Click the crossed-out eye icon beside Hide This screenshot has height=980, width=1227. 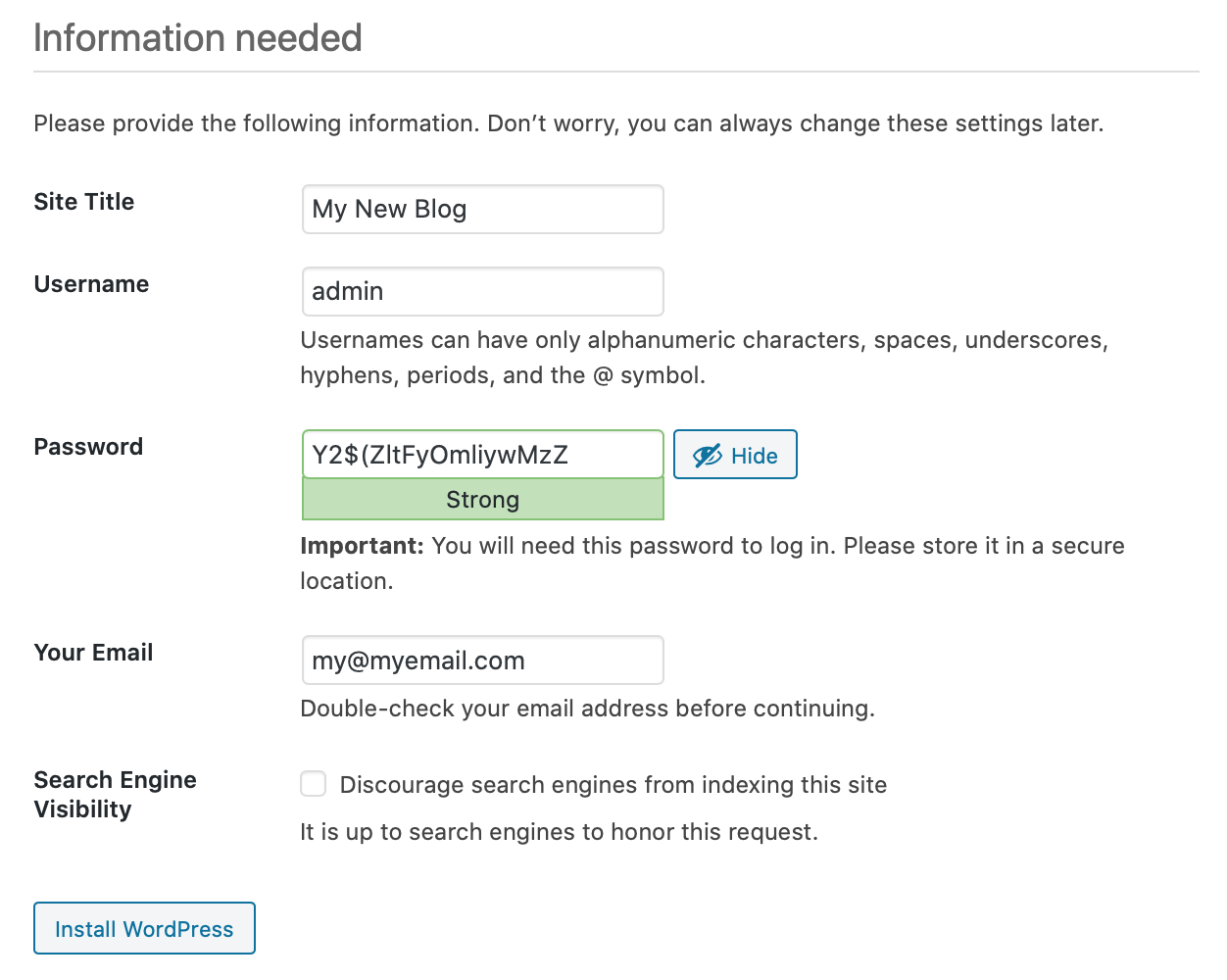tap(707, 456)
